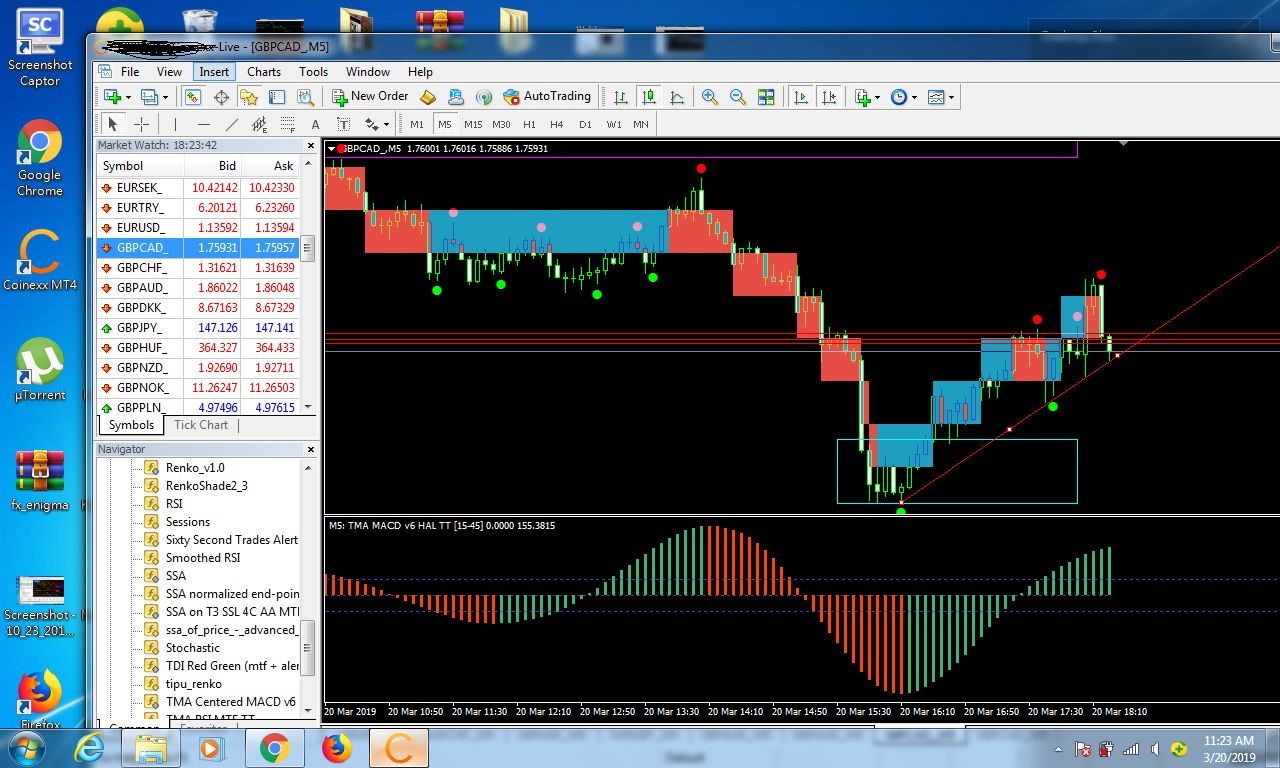The image size is (1280, 768).
Task: Open the Templates dropdown
Action: point(940,97)
